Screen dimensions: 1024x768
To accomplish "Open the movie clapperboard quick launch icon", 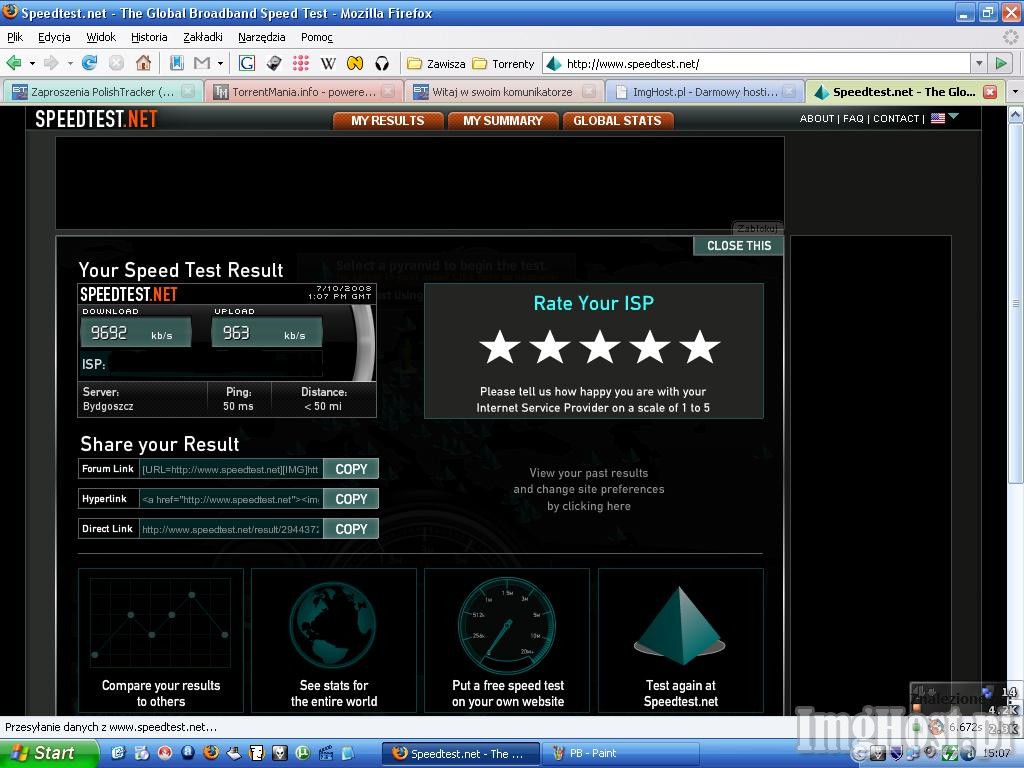I will click(x=325, y=752).
